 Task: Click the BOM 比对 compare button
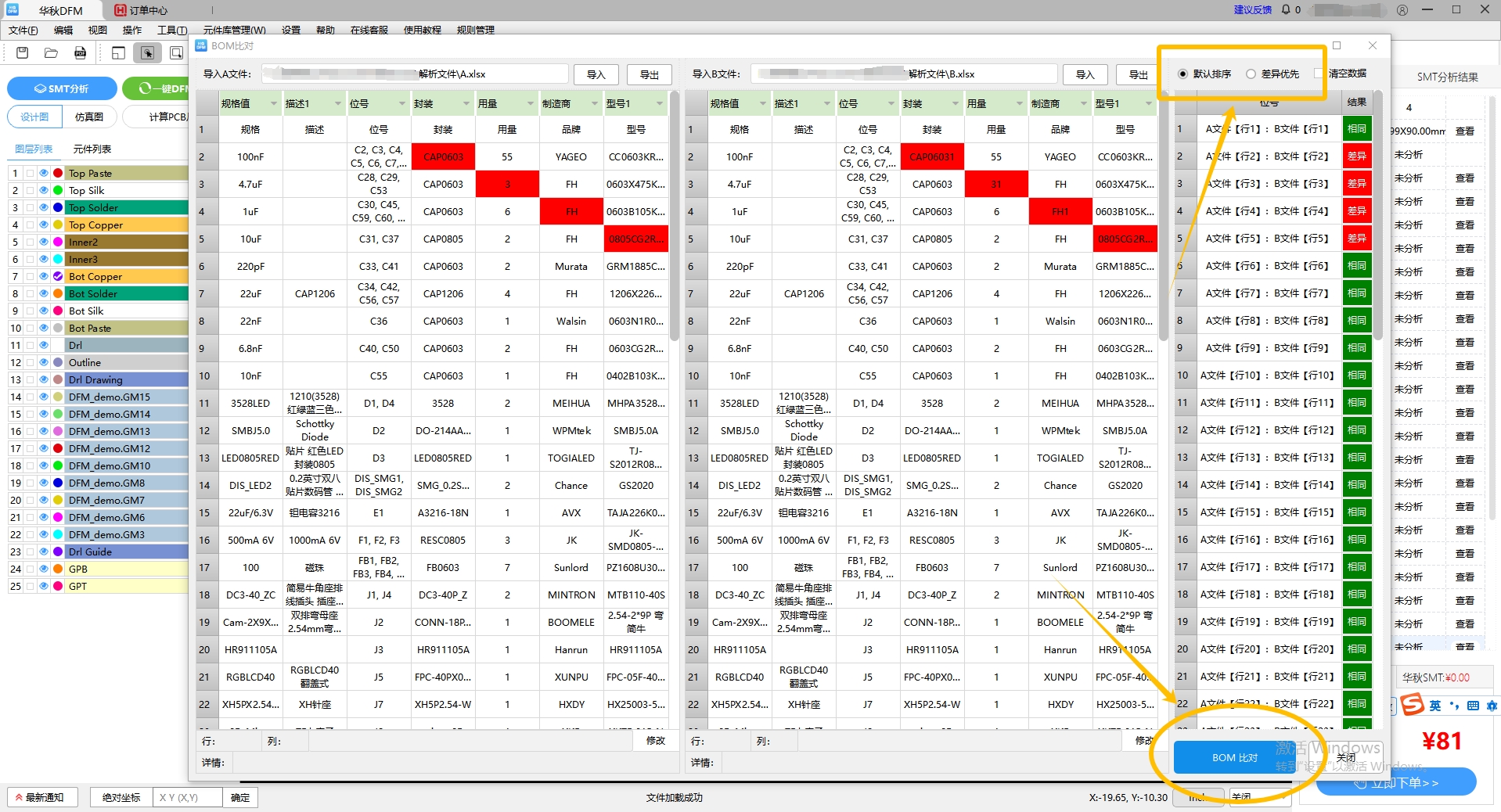click(x=1235, y=757)
